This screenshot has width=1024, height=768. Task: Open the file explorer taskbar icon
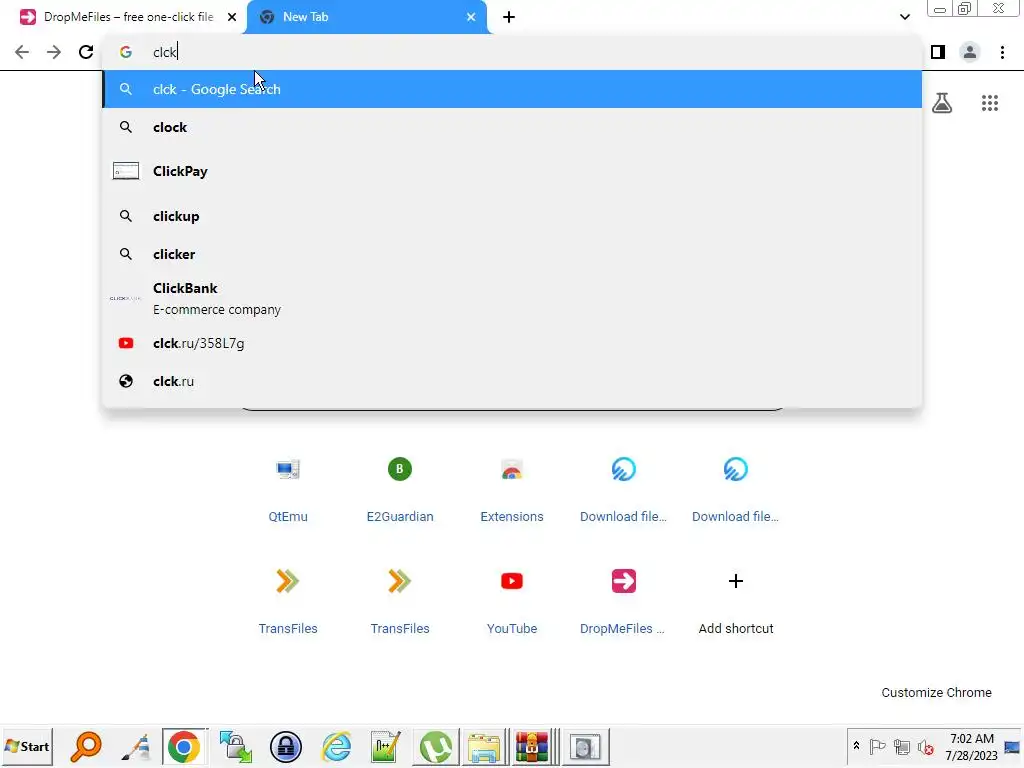tap(484, 747)
